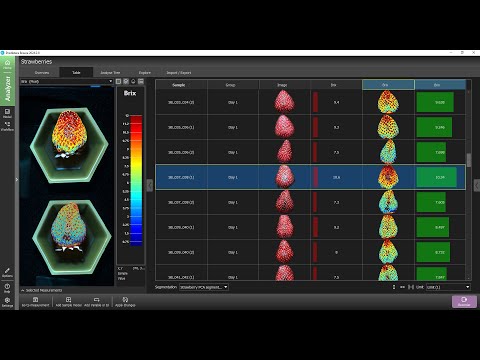Screen dimensions: 480x360
Task: Switch to the Analyse Tree tab
Action: (x=110, y=72)
